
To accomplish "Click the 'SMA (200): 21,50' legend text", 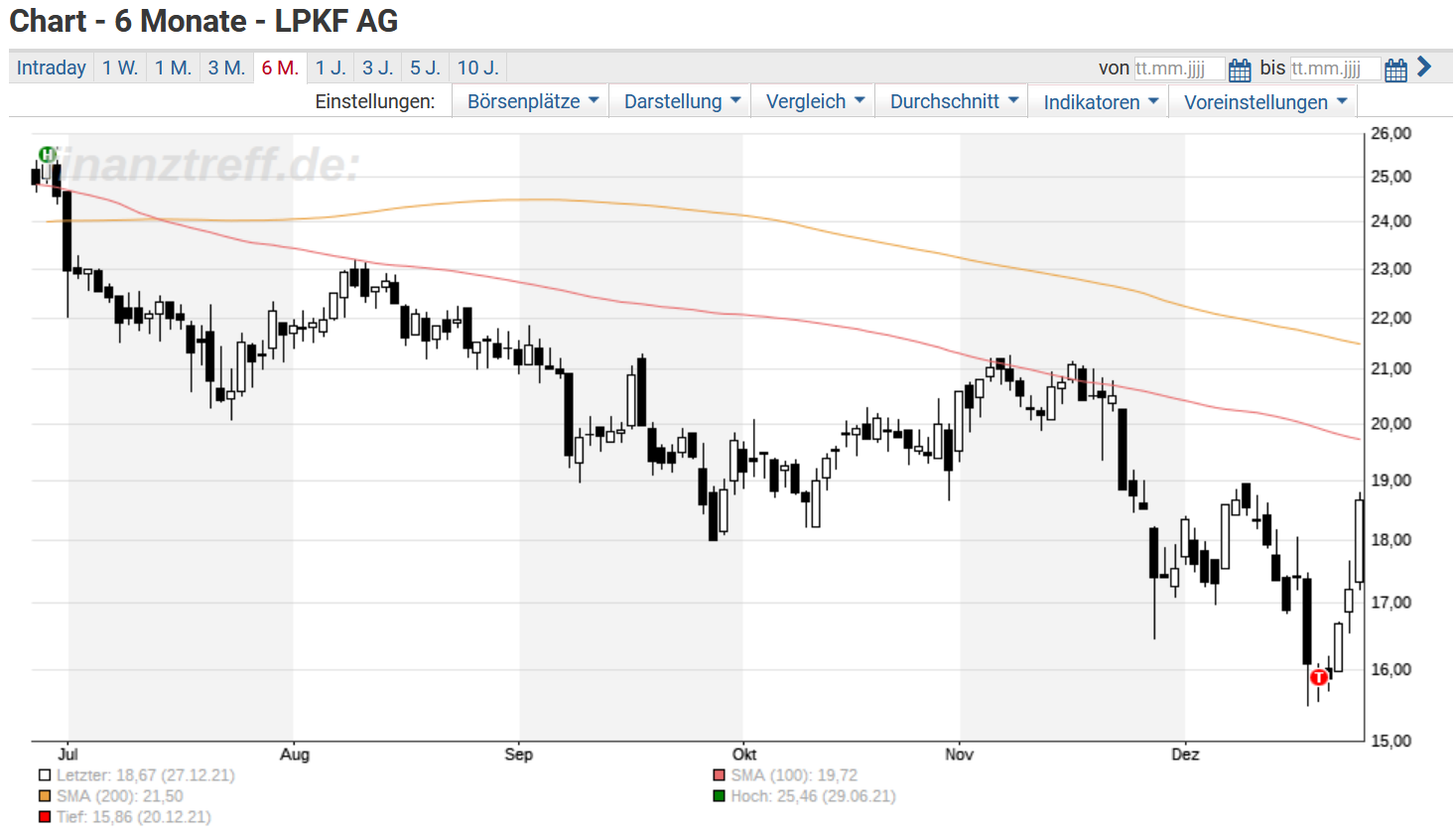I will tap(120, 796).
